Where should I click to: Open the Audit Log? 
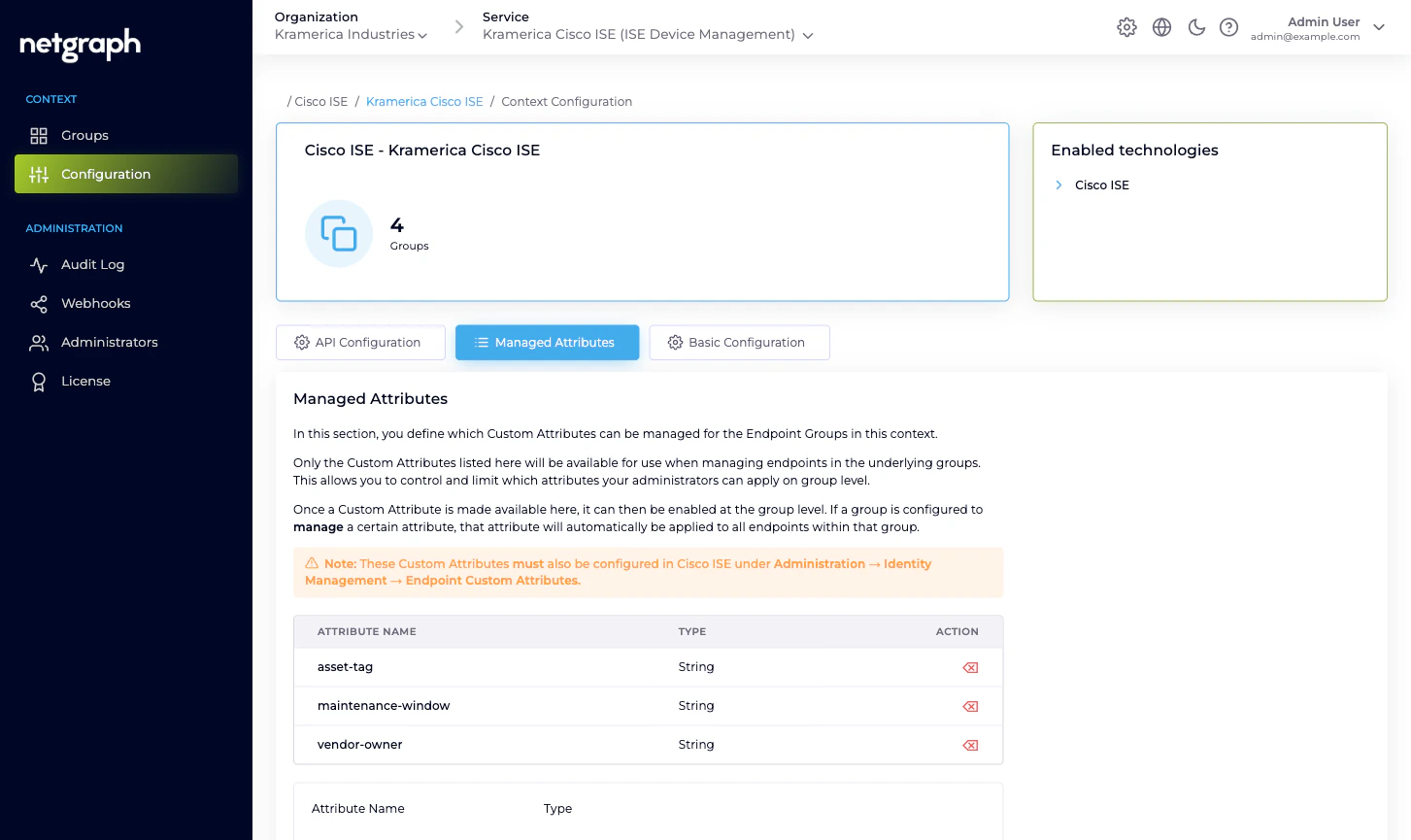point(92,264)
